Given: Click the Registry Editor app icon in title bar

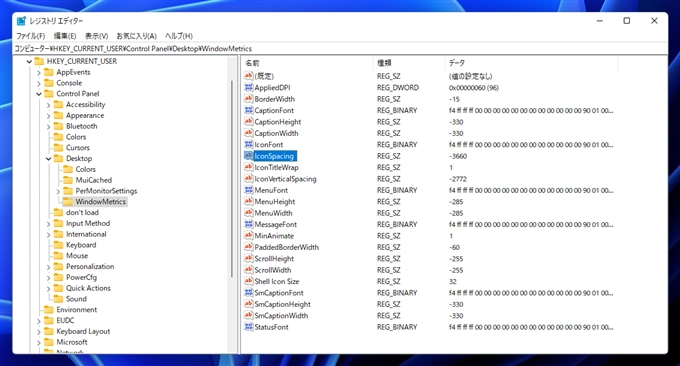Looking at the screenshot, I should [x=21, y=21].
